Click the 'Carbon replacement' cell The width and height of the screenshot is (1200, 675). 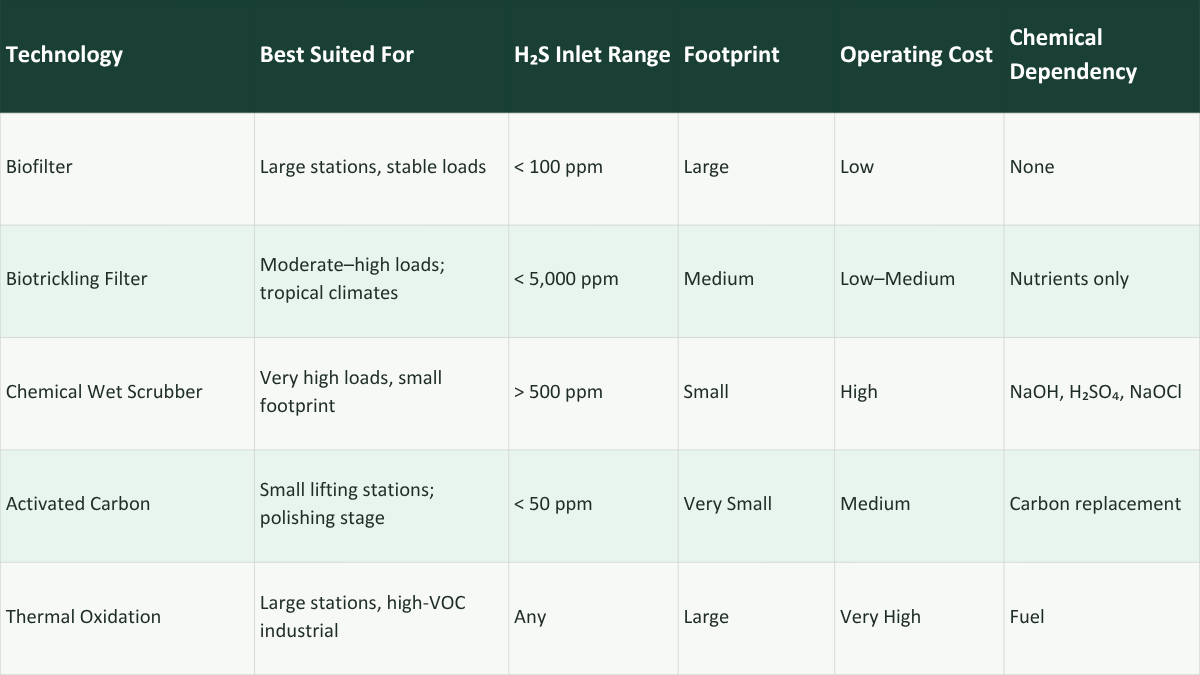pos(1095,504)
